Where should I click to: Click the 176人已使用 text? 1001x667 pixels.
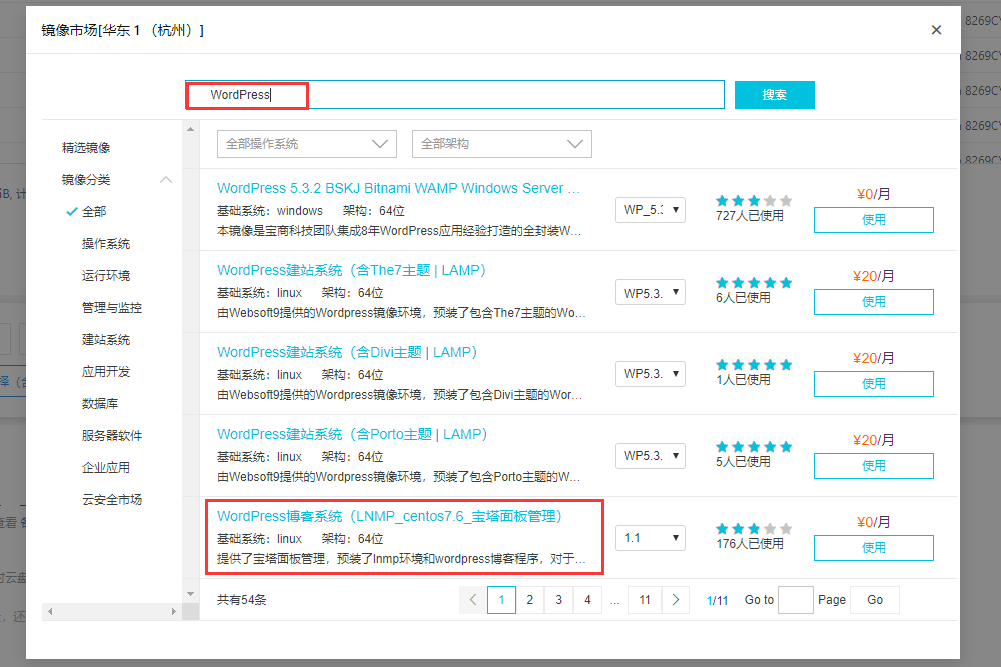[x=749, y=544]
